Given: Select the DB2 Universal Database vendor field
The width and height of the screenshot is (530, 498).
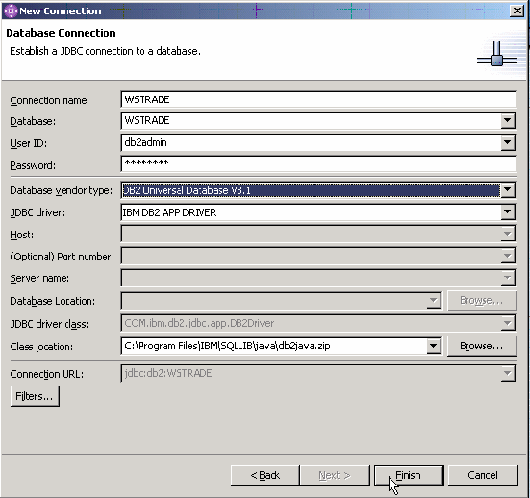Looking at the screenshot, I should tap(311, 190).
